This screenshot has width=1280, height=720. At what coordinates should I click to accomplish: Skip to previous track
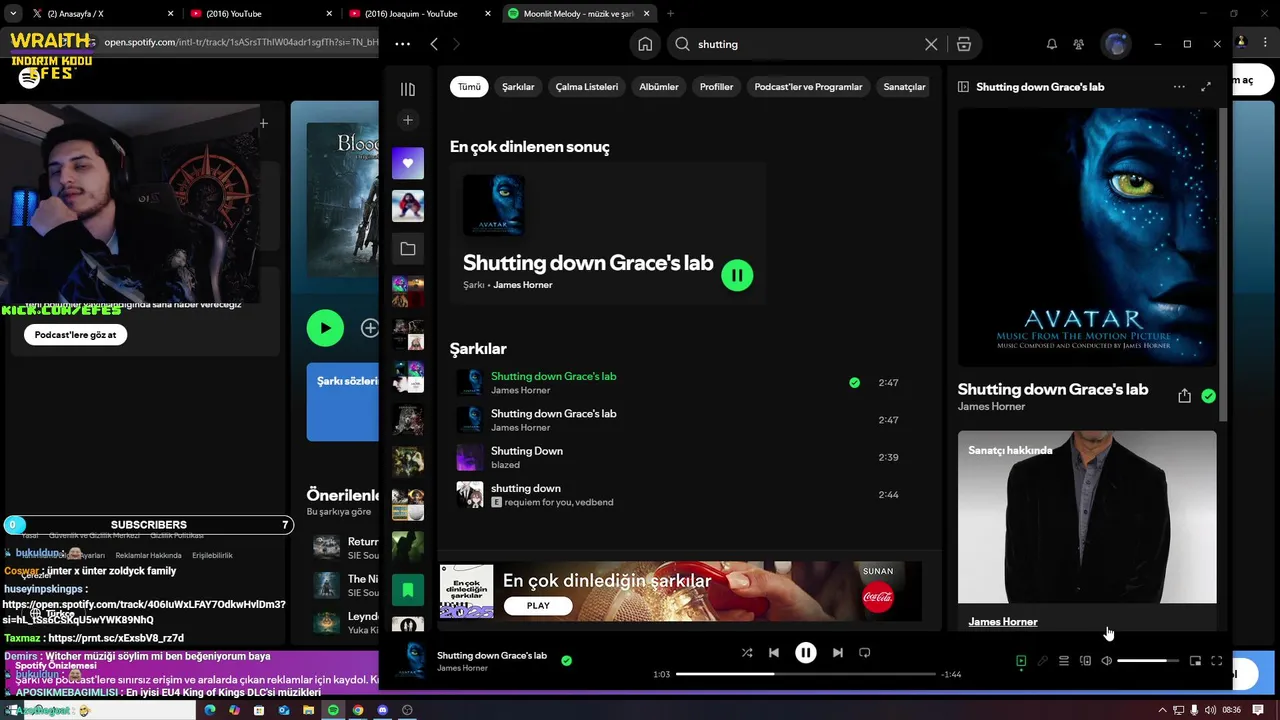(773, 653)
